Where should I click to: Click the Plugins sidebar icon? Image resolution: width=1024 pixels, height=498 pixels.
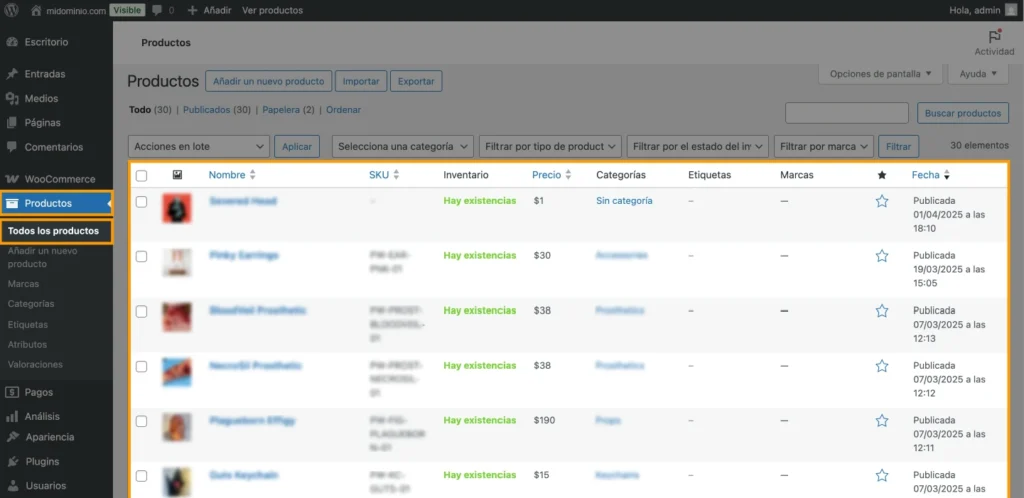[x=12, y=461]
